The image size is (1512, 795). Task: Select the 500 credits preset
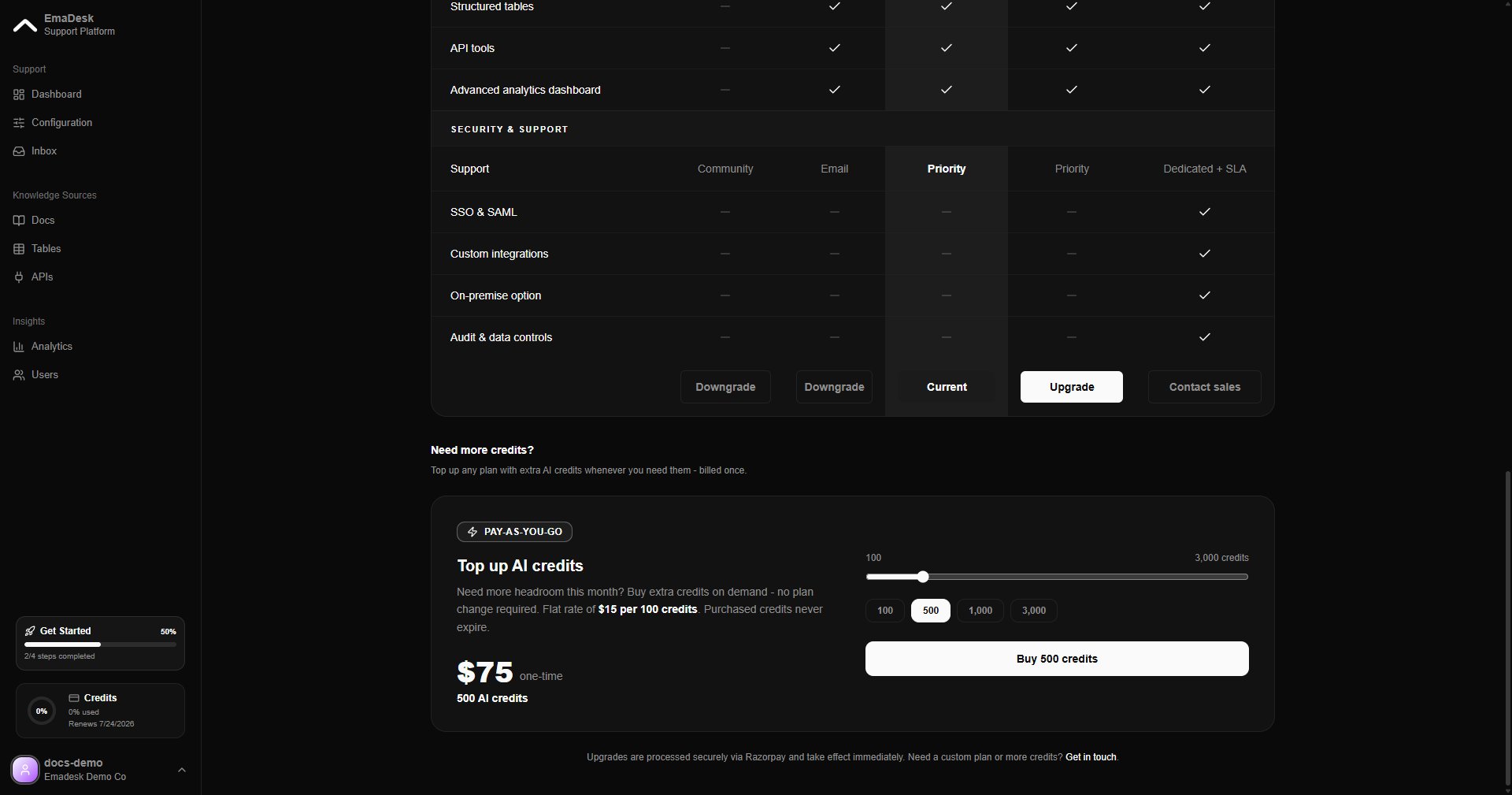(931, 611)
